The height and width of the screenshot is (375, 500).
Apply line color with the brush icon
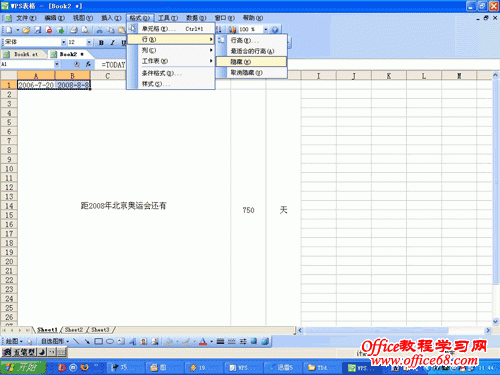186,341
